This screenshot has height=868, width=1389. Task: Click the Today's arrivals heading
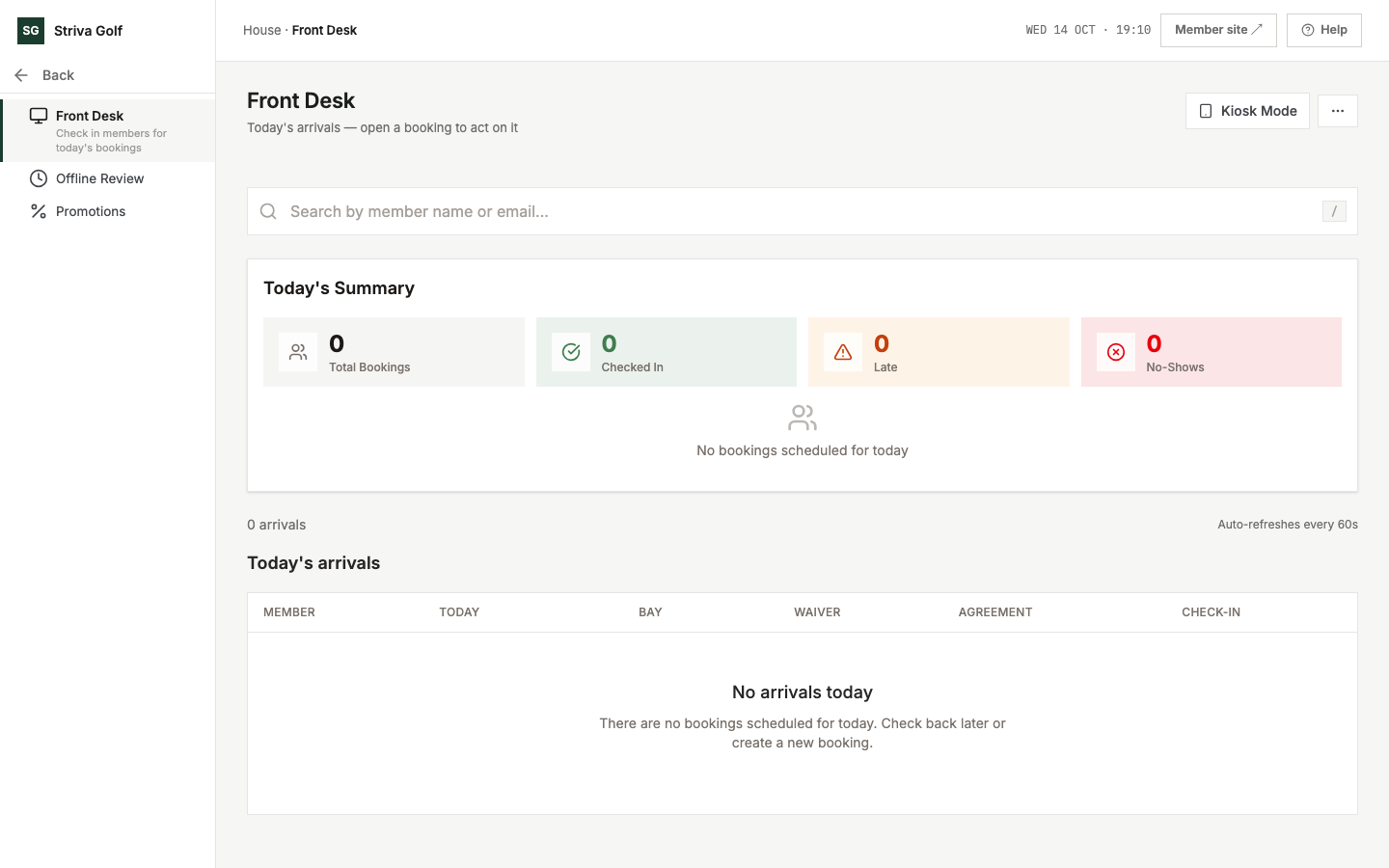point(313,563)
